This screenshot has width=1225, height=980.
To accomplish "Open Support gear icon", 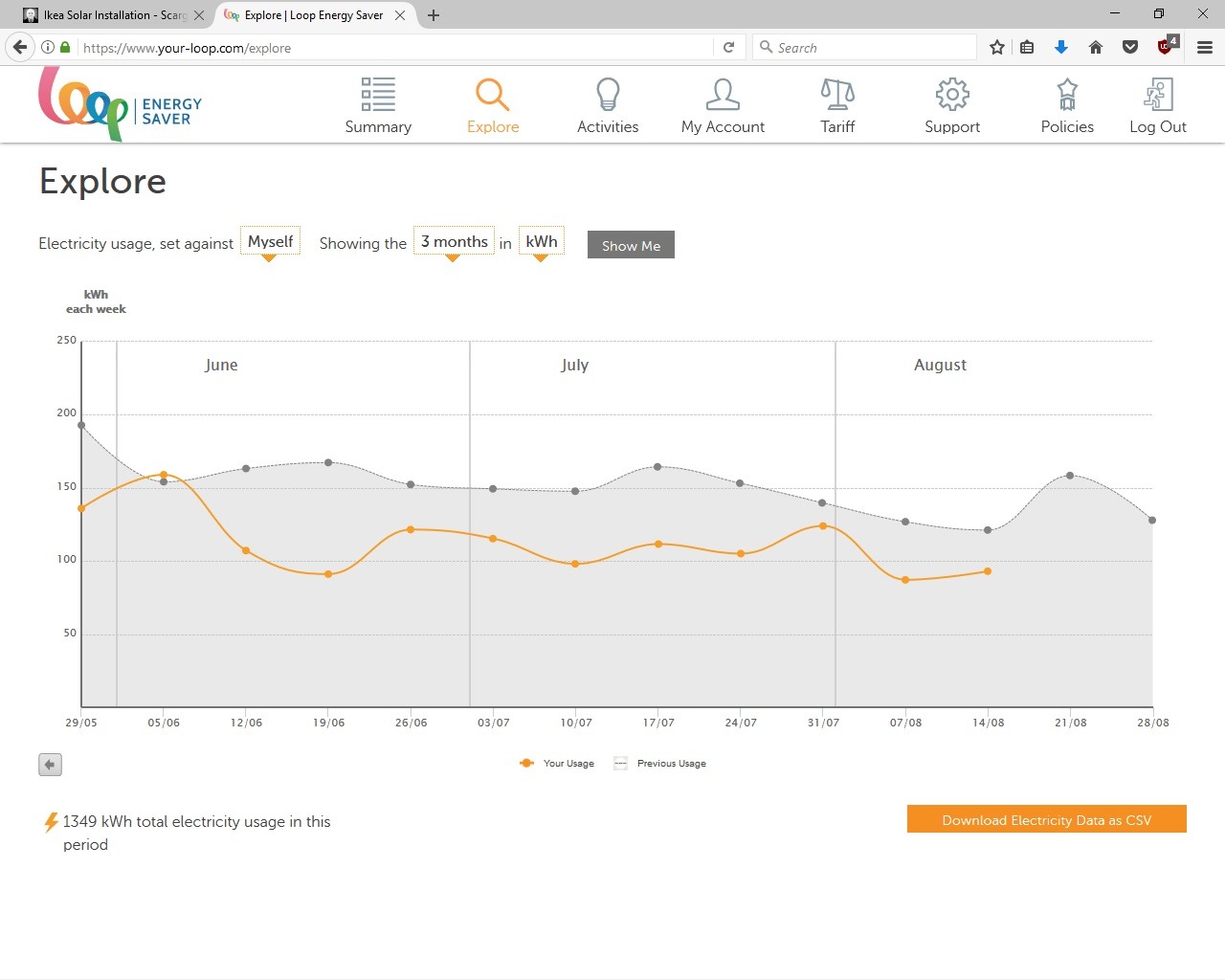I will pos(952,95).
